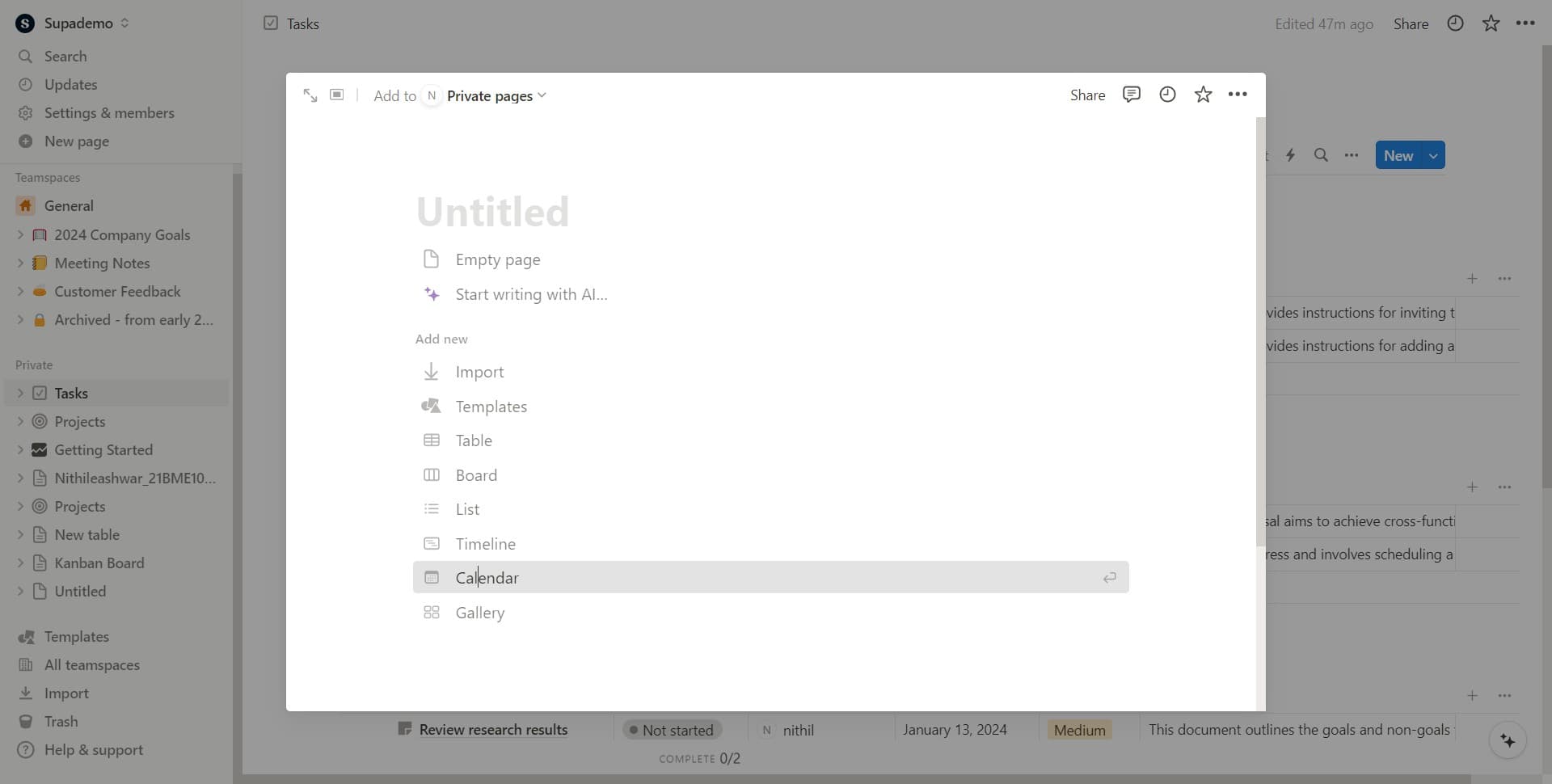Select Templates from the Add new menu
The width and height of the screenshot is (1552, 784).
(x=491, y=406)
